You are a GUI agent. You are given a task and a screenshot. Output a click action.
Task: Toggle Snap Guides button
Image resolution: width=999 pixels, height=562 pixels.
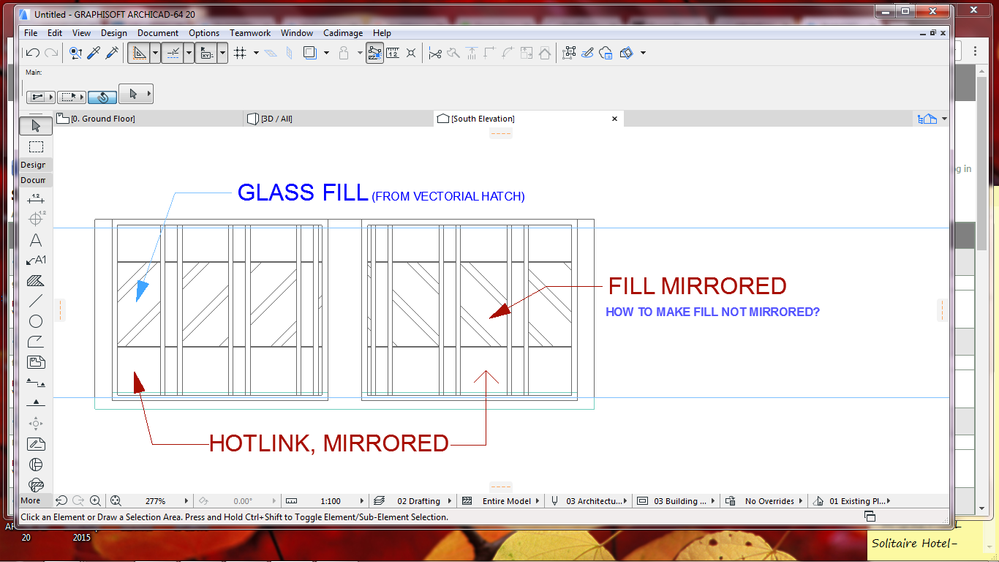coord(172,53)
